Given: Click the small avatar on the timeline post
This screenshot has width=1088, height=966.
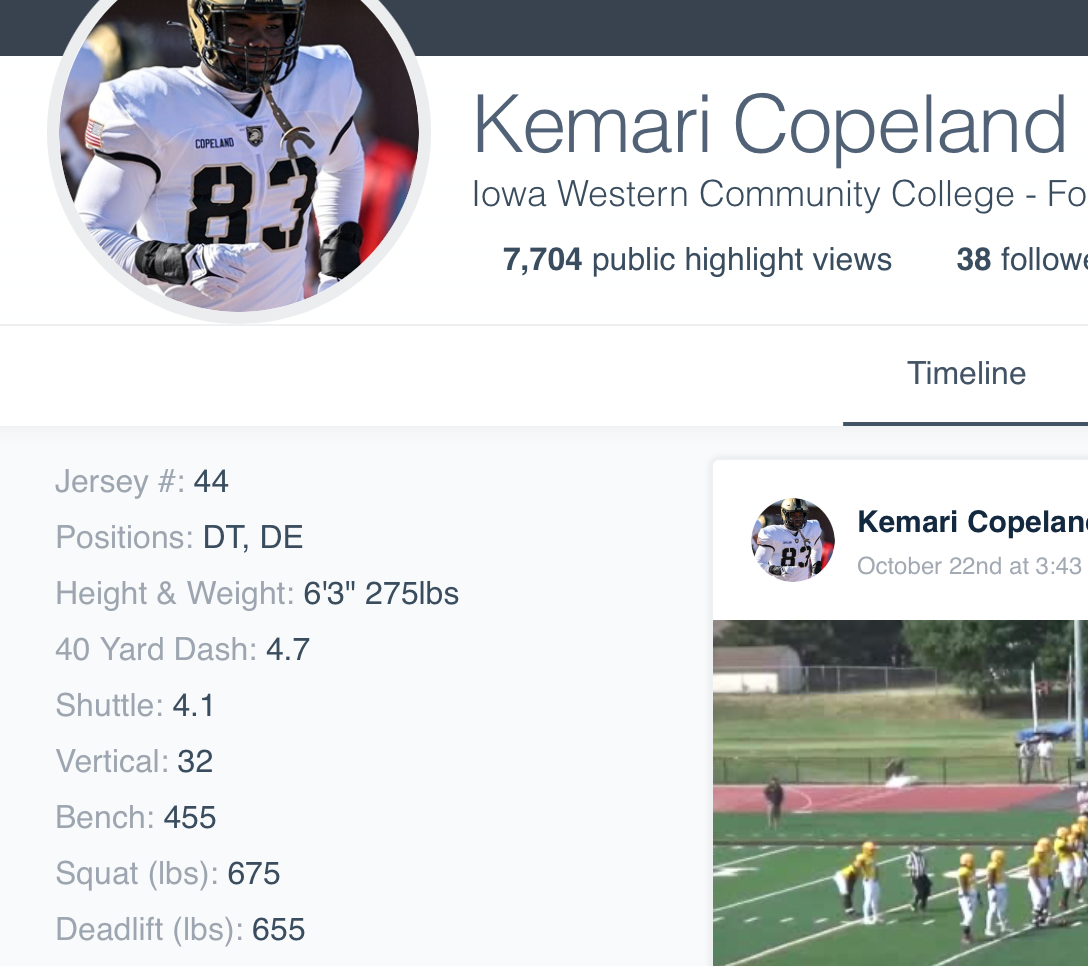Looking at the screenshot, I should [x=792, y=540].
